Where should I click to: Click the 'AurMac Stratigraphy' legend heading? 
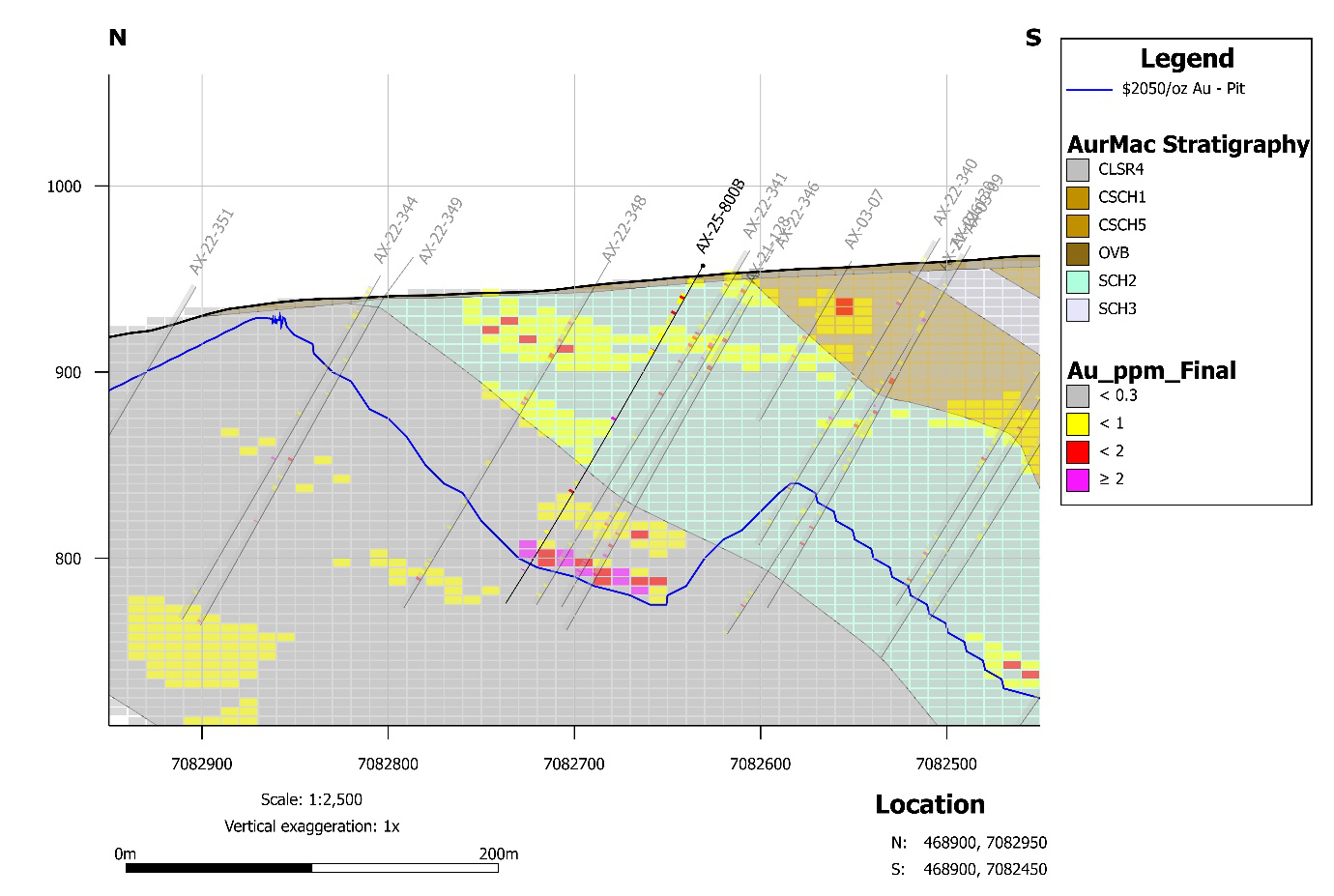[x=1187, y=145]
